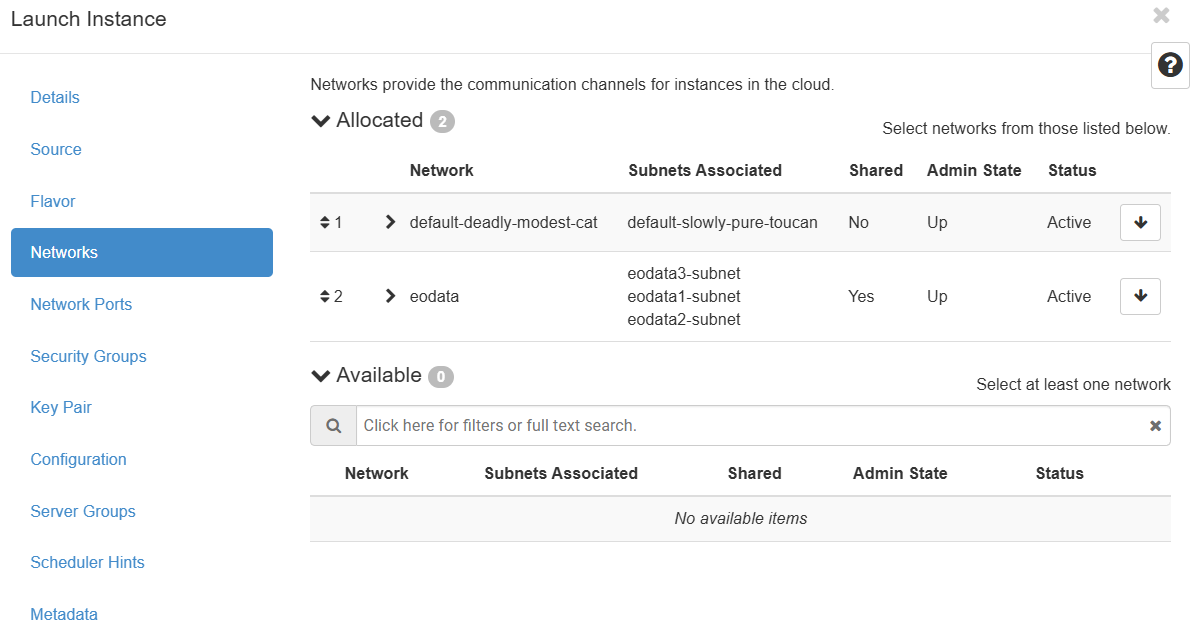Switch to Network Ports step

tap(81, 304)
